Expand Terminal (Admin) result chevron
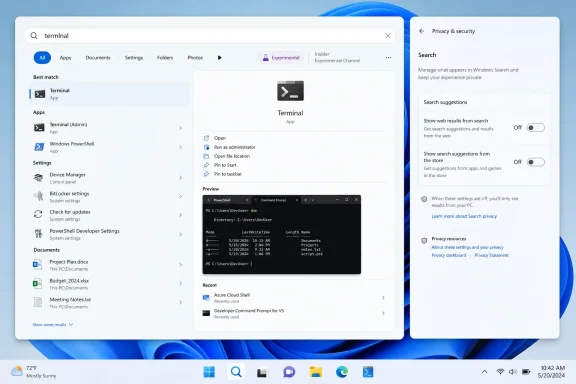 (180, 128)
